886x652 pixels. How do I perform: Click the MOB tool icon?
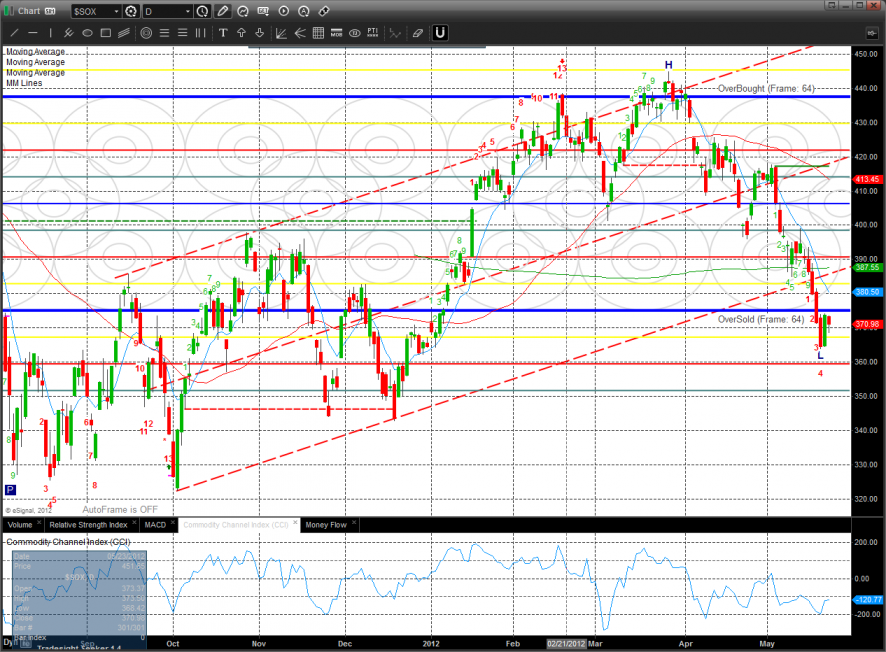tap(336, 33)
